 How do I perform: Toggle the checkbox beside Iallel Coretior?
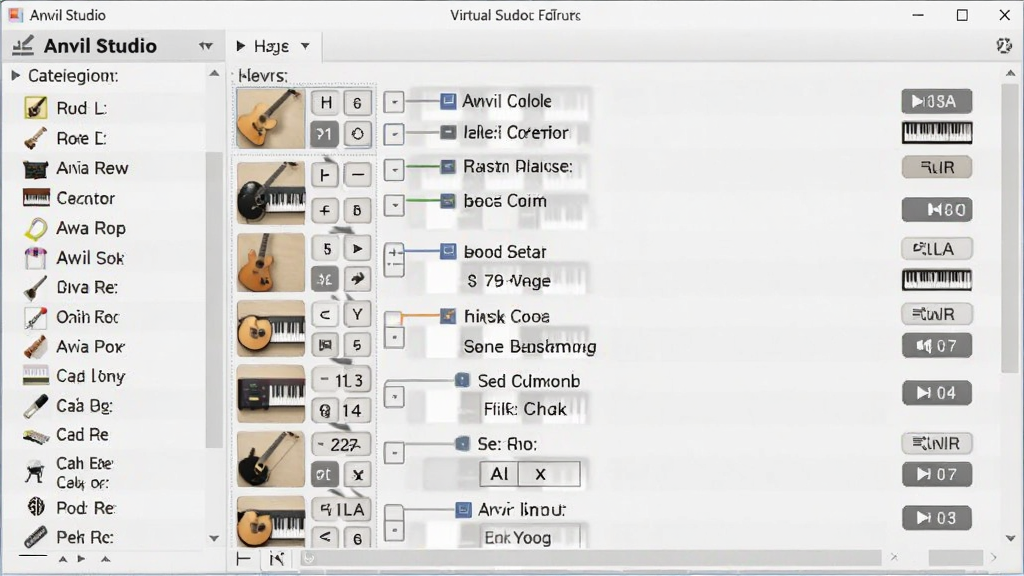coord(448,133)
